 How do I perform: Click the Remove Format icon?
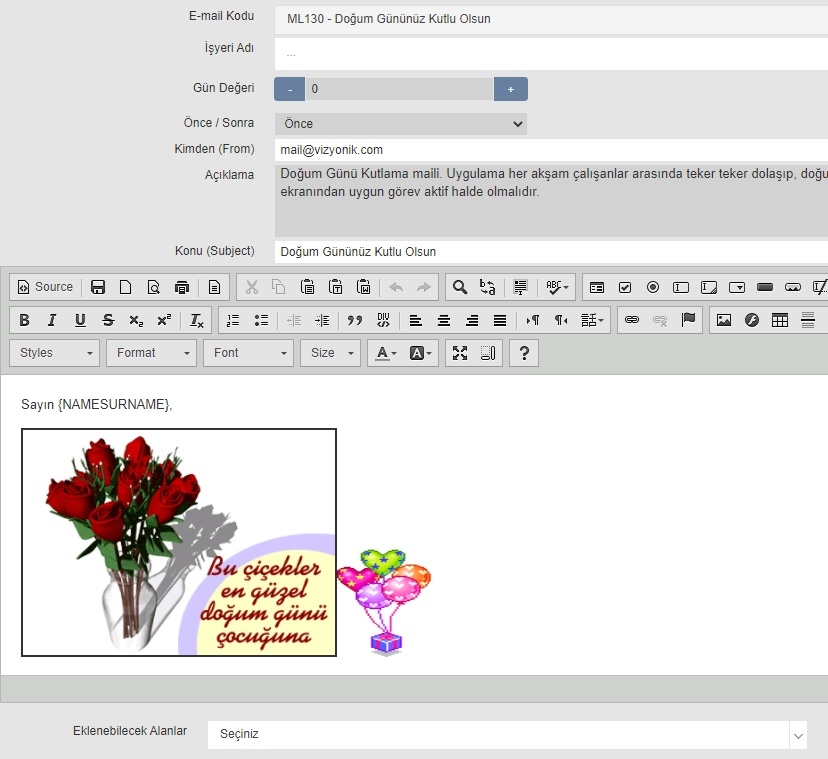click(196, 320)
